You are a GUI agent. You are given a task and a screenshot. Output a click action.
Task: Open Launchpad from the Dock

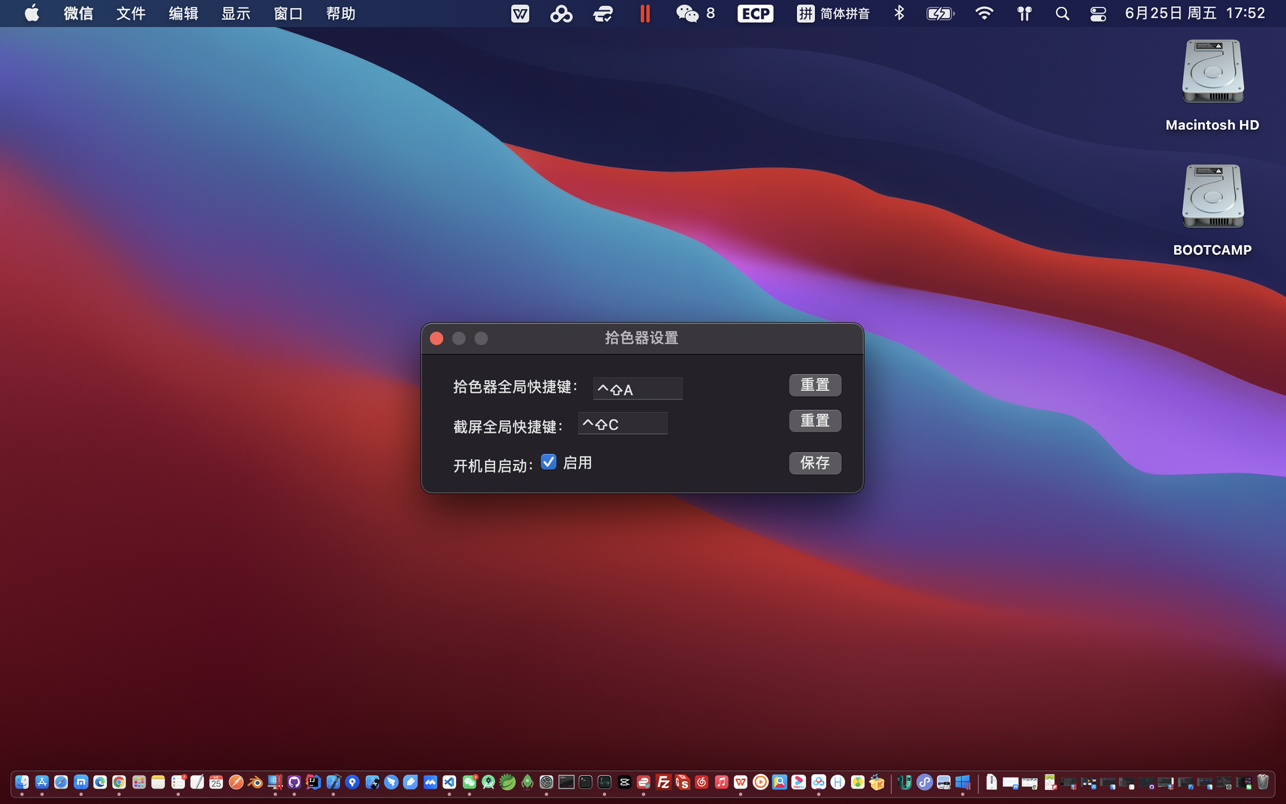click(139, 782)
